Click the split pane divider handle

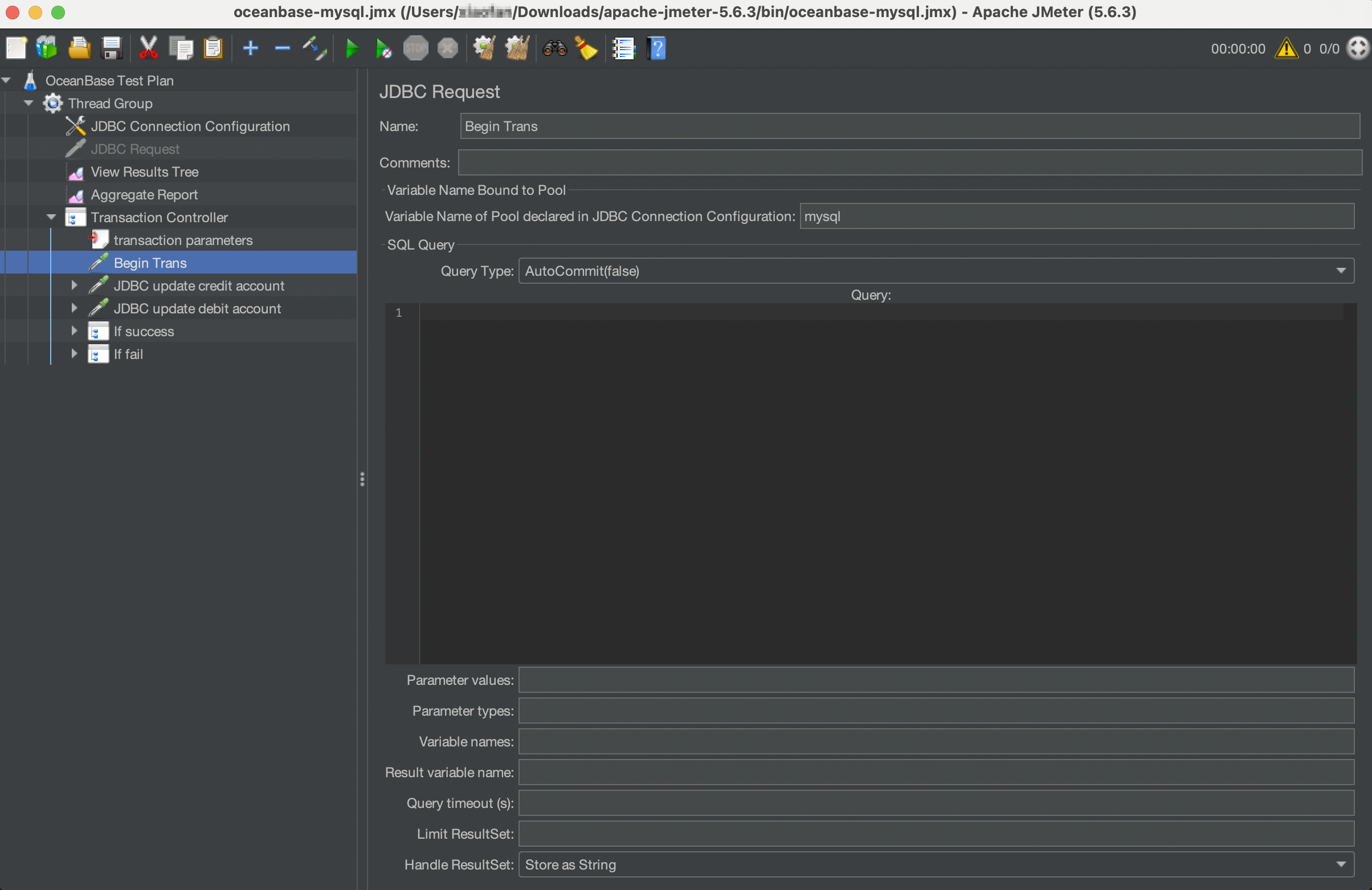[362, 479]
